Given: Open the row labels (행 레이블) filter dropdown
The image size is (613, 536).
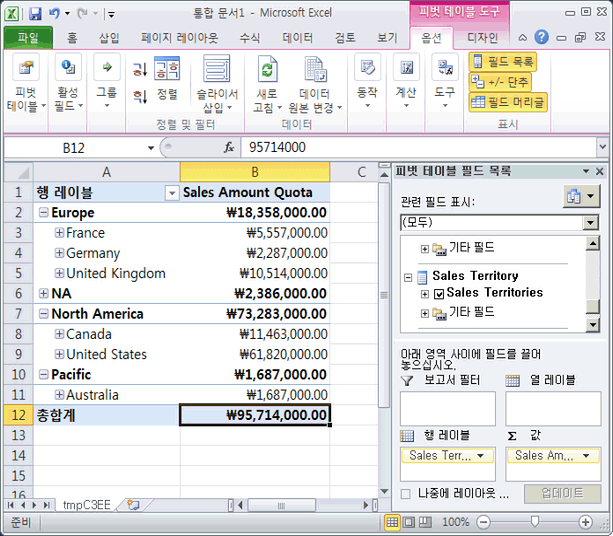Looking at the screenshot, I should (172, 193).
